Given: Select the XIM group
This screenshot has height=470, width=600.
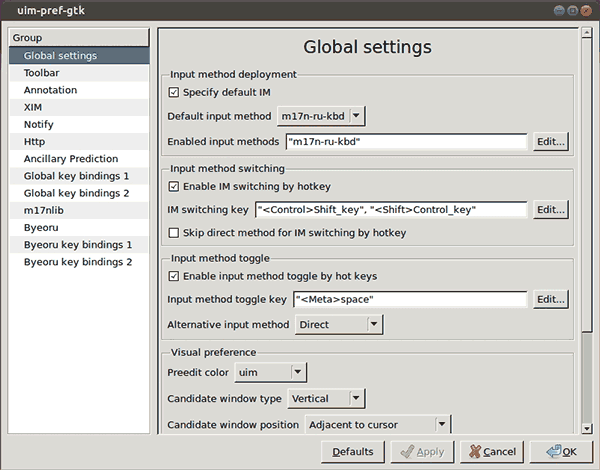Looking at the screenshot, I should [79, 107].
